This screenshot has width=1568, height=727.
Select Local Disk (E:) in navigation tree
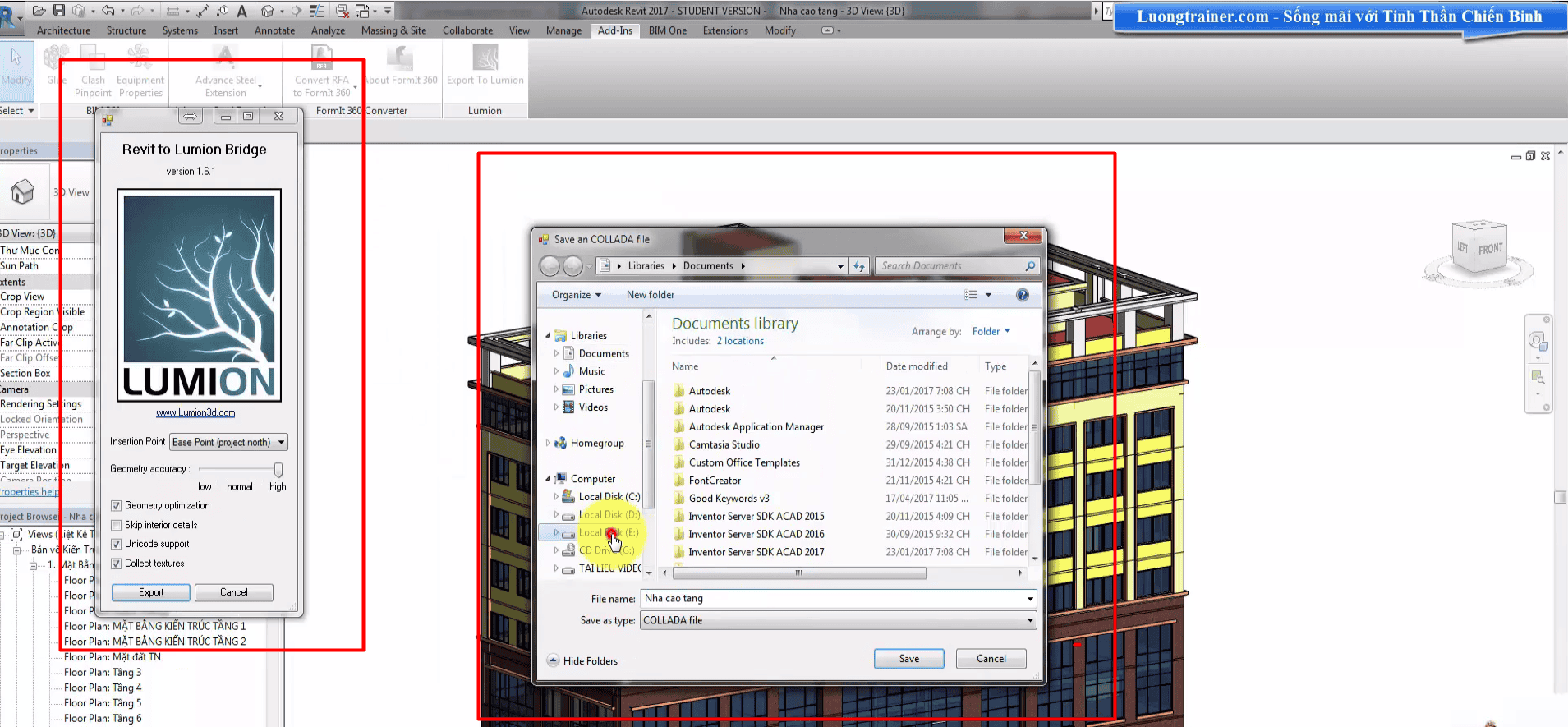tap(609, 532)
